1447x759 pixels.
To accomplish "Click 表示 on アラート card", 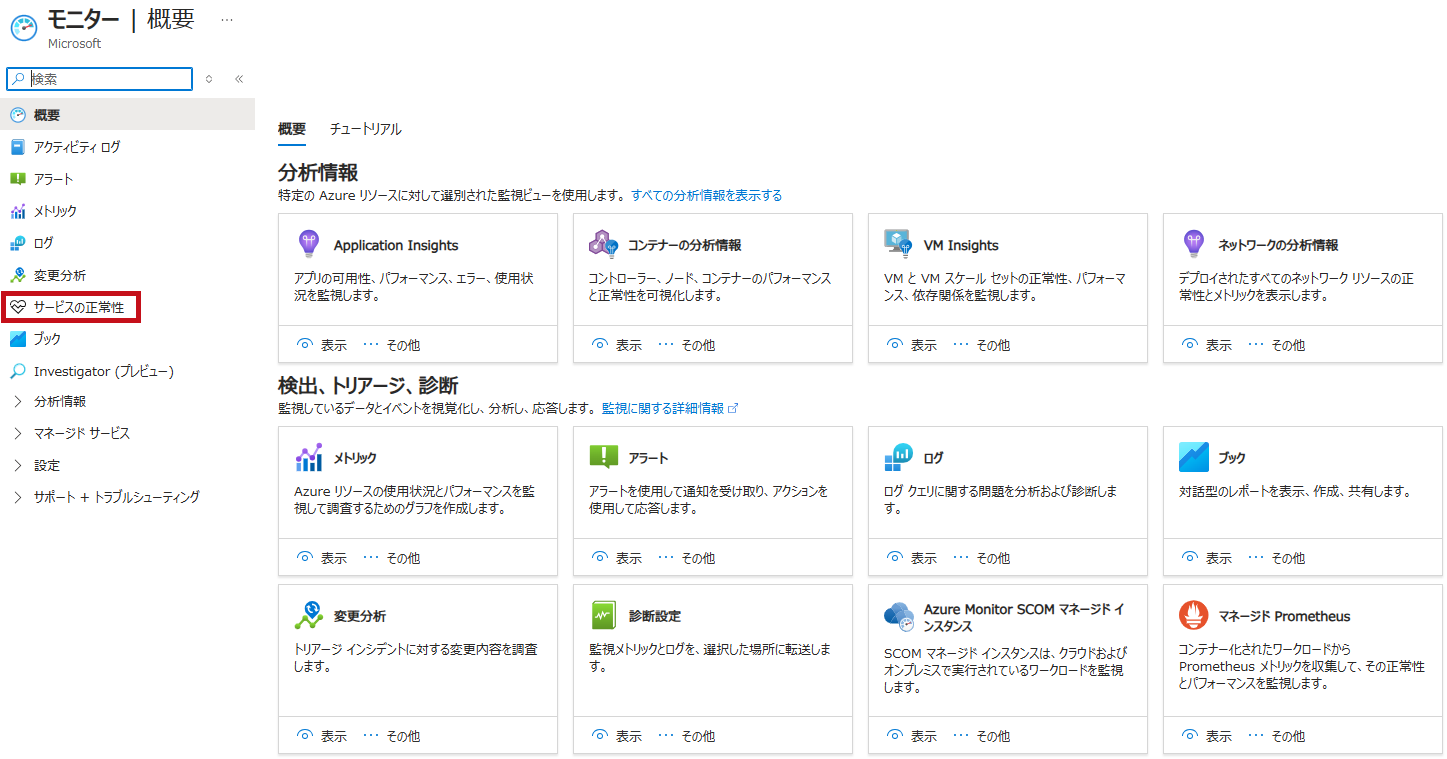I will click(617, 558).
